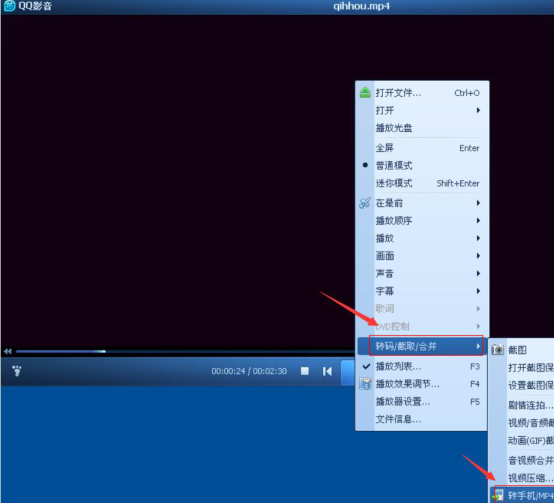Expand the 声音 submenu

(423, 273)
